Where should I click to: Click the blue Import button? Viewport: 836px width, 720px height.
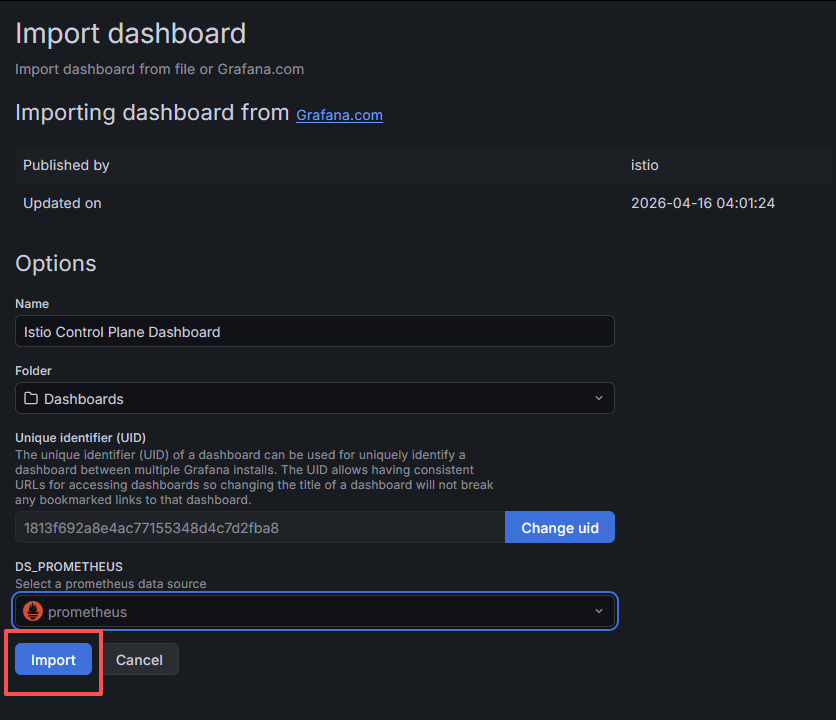pyautogui.click(x=53, y=659)
